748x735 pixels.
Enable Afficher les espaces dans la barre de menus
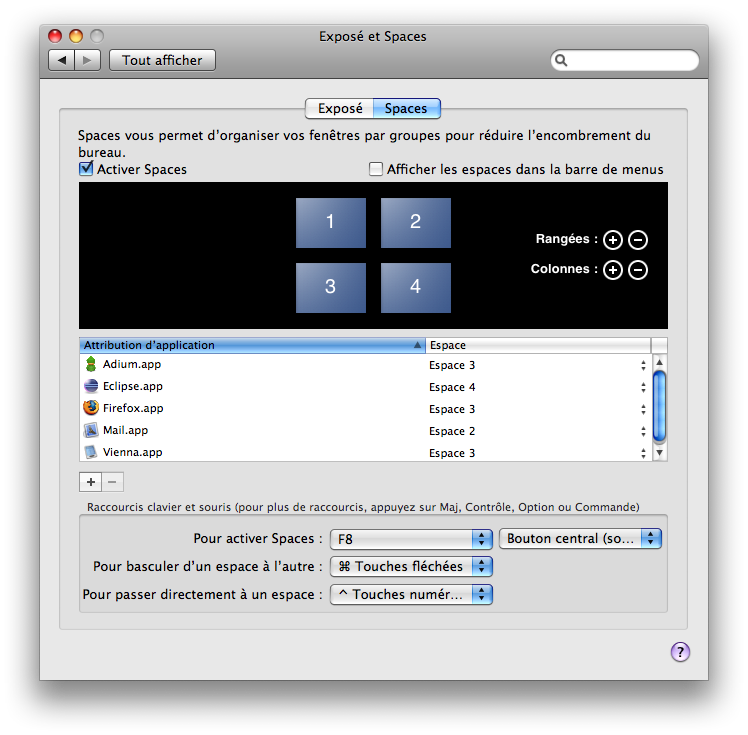(x=375, y=169)
